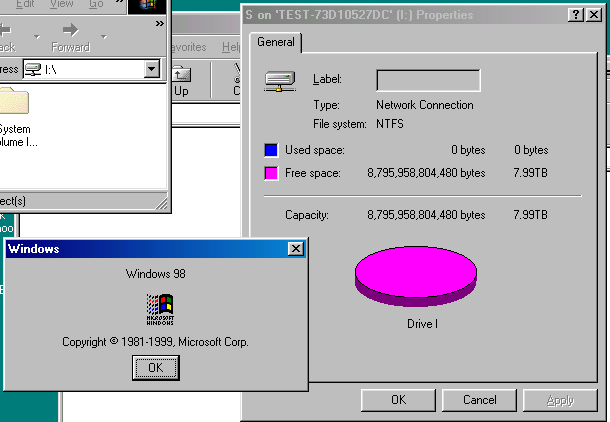Open the Favorites menu in back window

click(189, 47)
